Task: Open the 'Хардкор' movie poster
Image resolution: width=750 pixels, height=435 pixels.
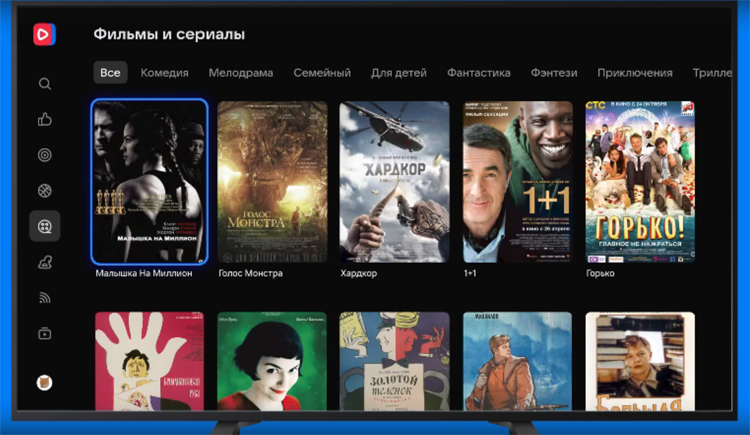Action: click(x=394, y=181)
